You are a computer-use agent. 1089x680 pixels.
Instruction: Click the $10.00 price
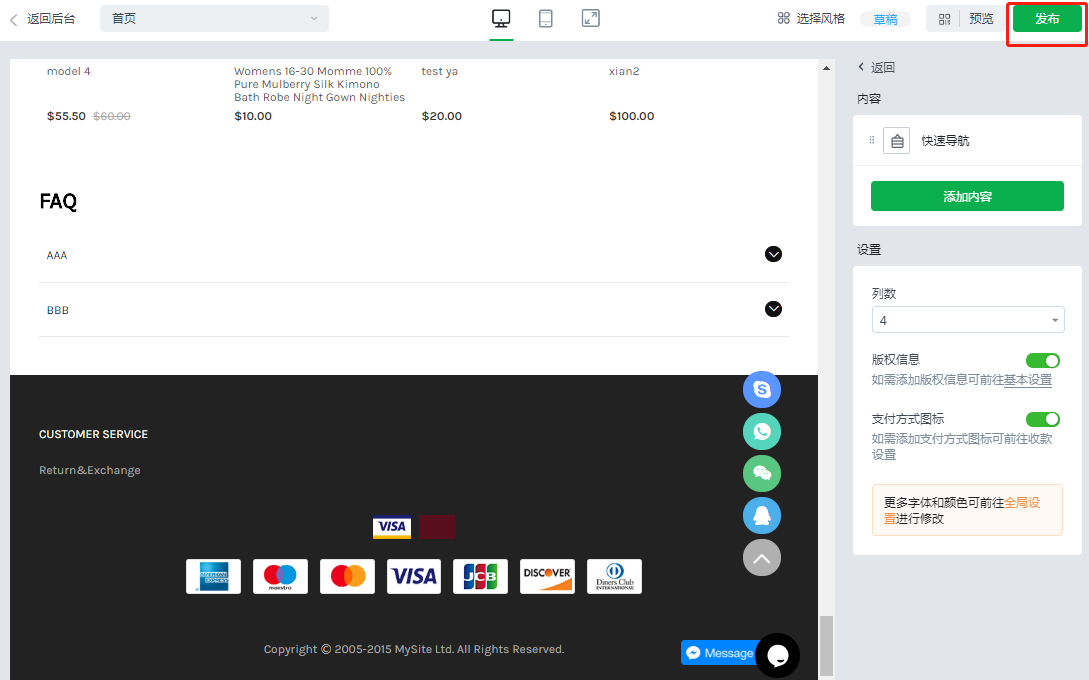[x=253, y=116]
